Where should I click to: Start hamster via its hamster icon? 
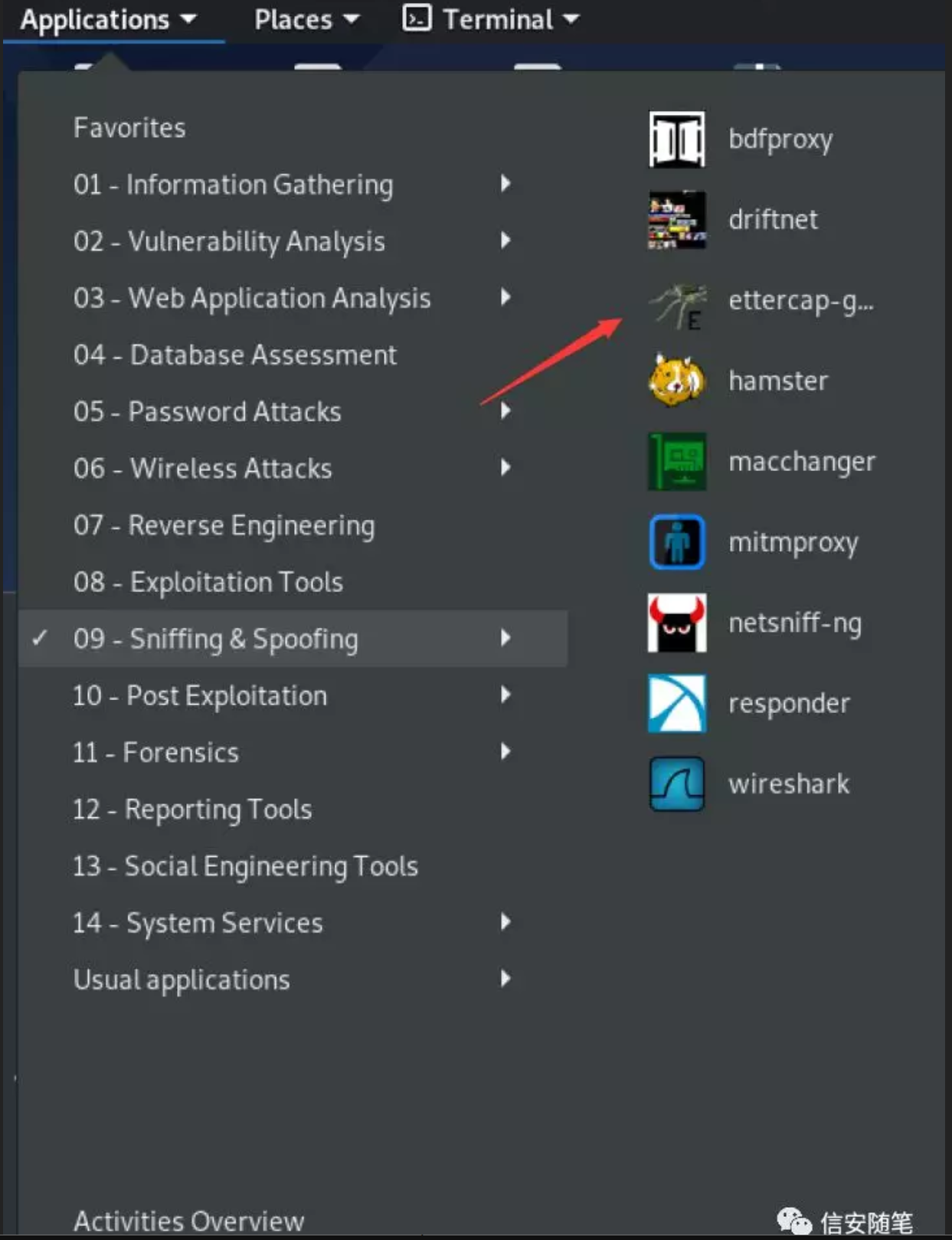point(676,381)
